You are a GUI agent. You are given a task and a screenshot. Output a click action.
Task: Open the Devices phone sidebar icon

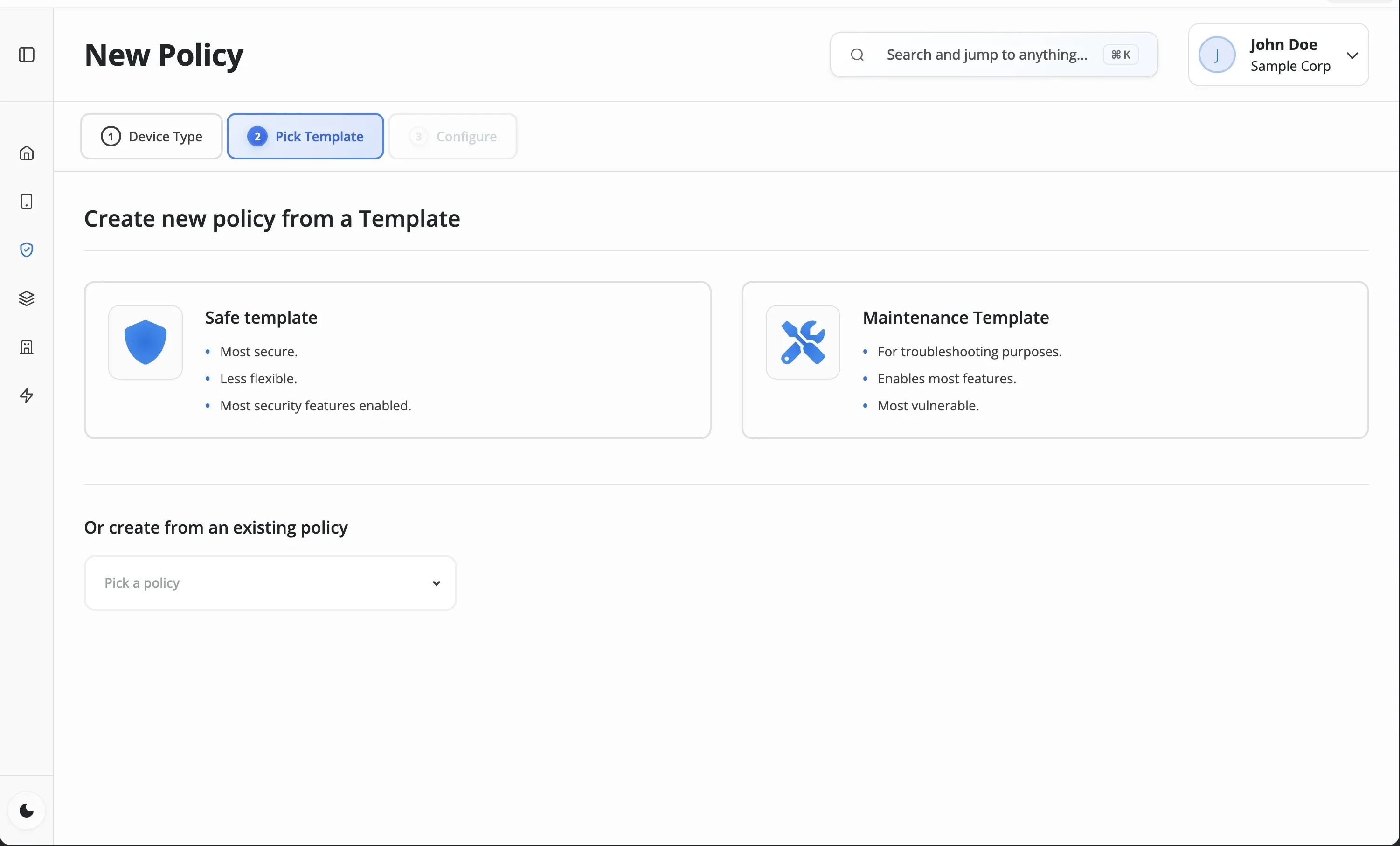pos(27,201)
